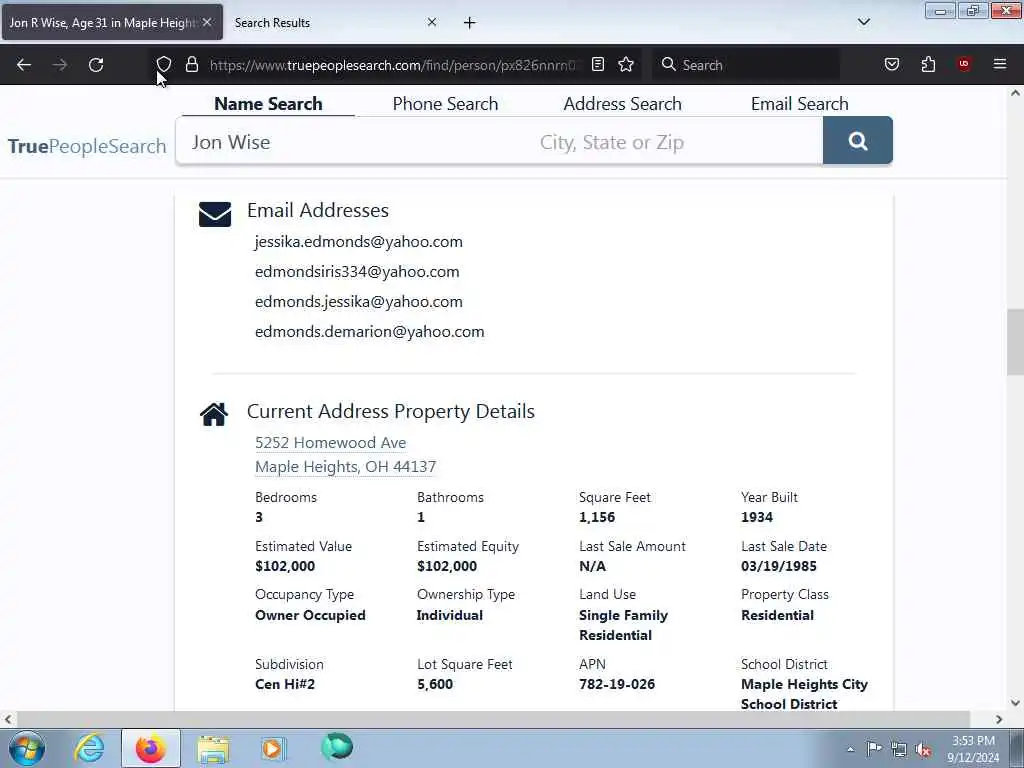Go back to the previous page
This screenshot has height=768, width=1024.
(24, 65)
